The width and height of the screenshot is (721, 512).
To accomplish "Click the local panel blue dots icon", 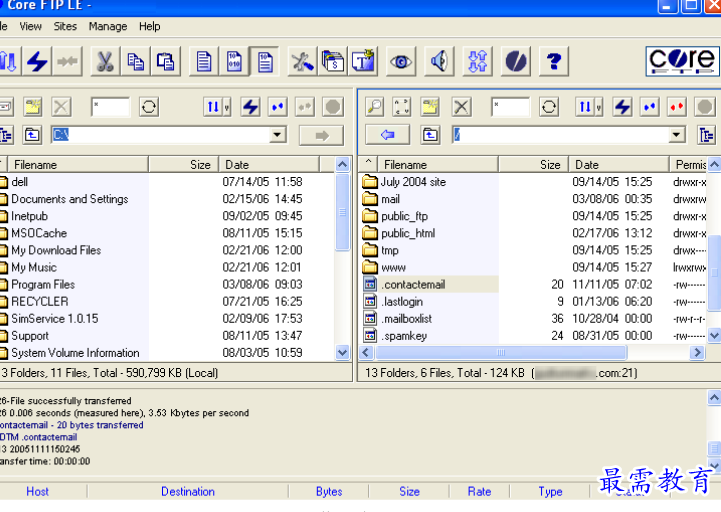I will [x=278, y=107].
